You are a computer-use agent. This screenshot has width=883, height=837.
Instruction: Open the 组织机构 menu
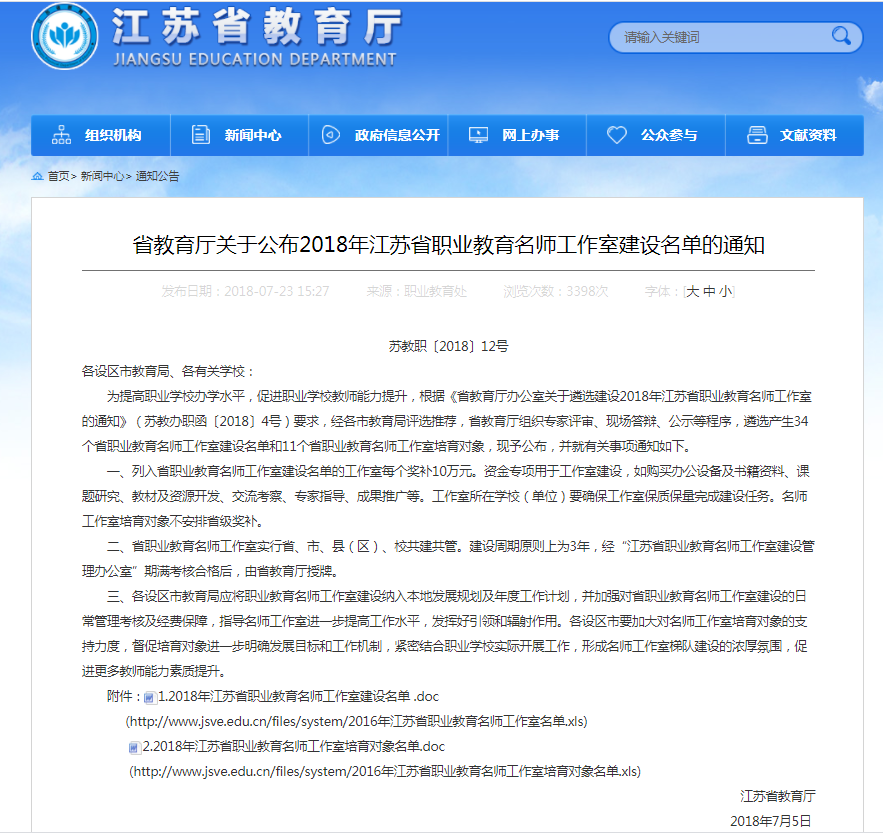101,135
